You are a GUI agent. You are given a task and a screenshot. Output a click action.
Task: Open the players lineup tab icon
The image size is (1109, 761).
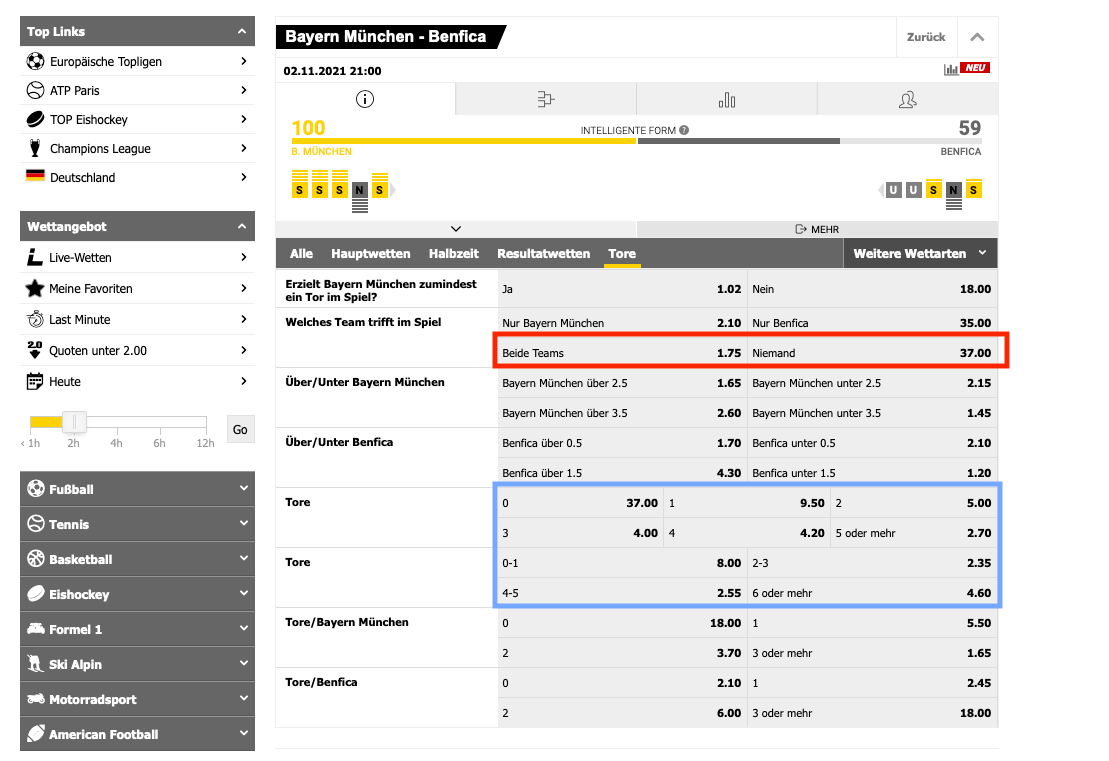click(x=908, y=100)
